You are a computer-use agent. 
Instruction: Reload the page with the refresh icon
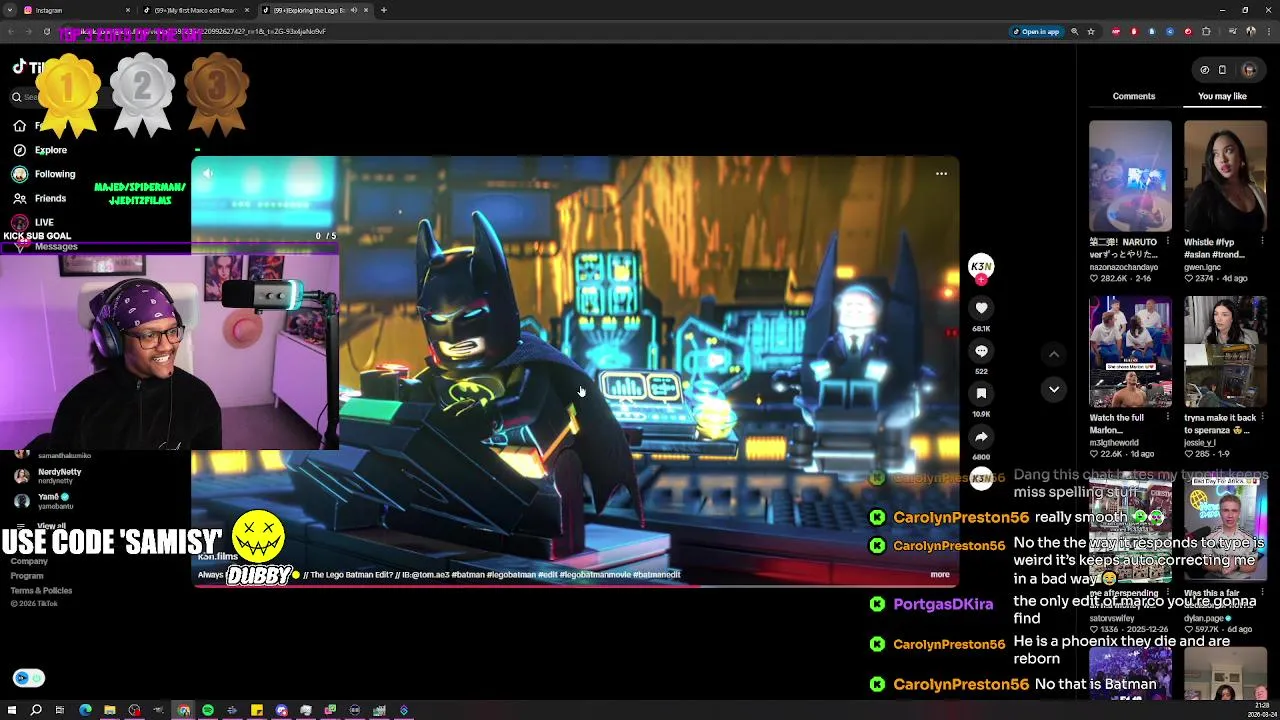click(x=46, y=31)
